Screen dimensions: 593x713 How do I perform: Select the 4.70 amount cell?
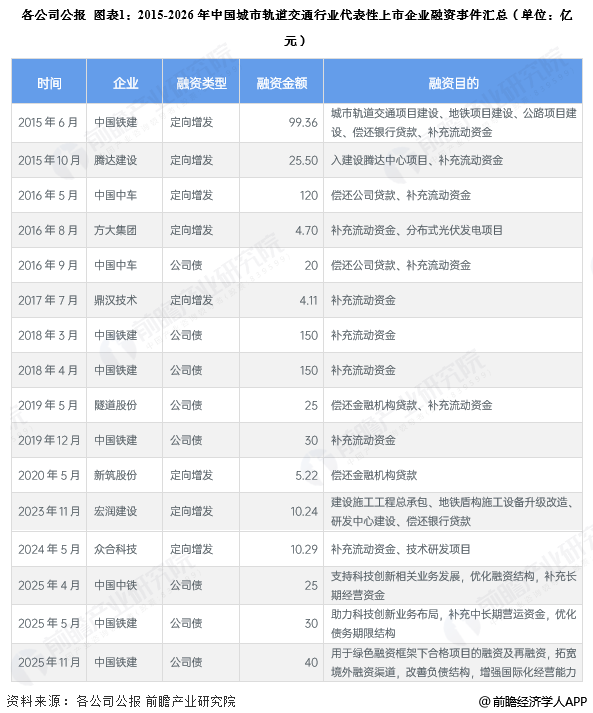pyautogui.click(x=281, y=230)
